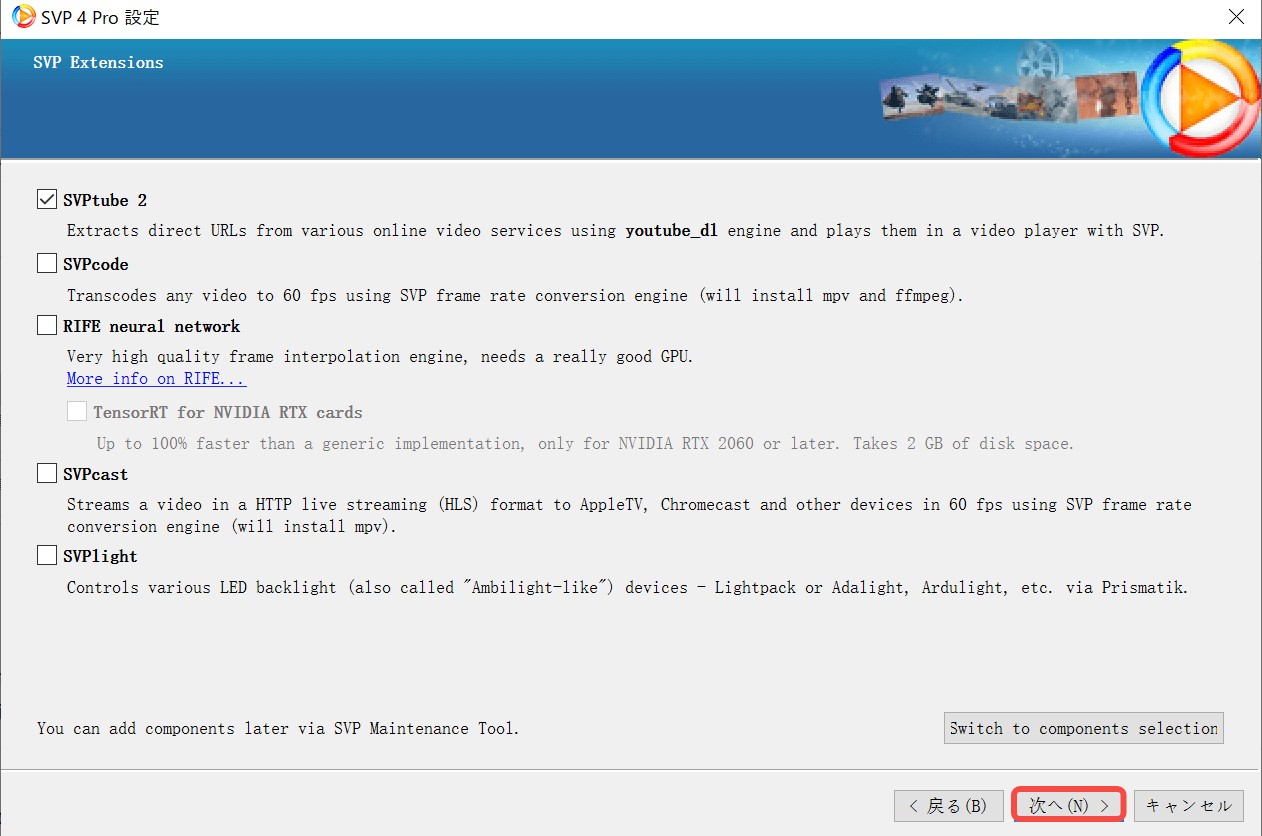The image size is (1262, 836).
Task: Click the HLS streaming description text
Action: [630, 515]
